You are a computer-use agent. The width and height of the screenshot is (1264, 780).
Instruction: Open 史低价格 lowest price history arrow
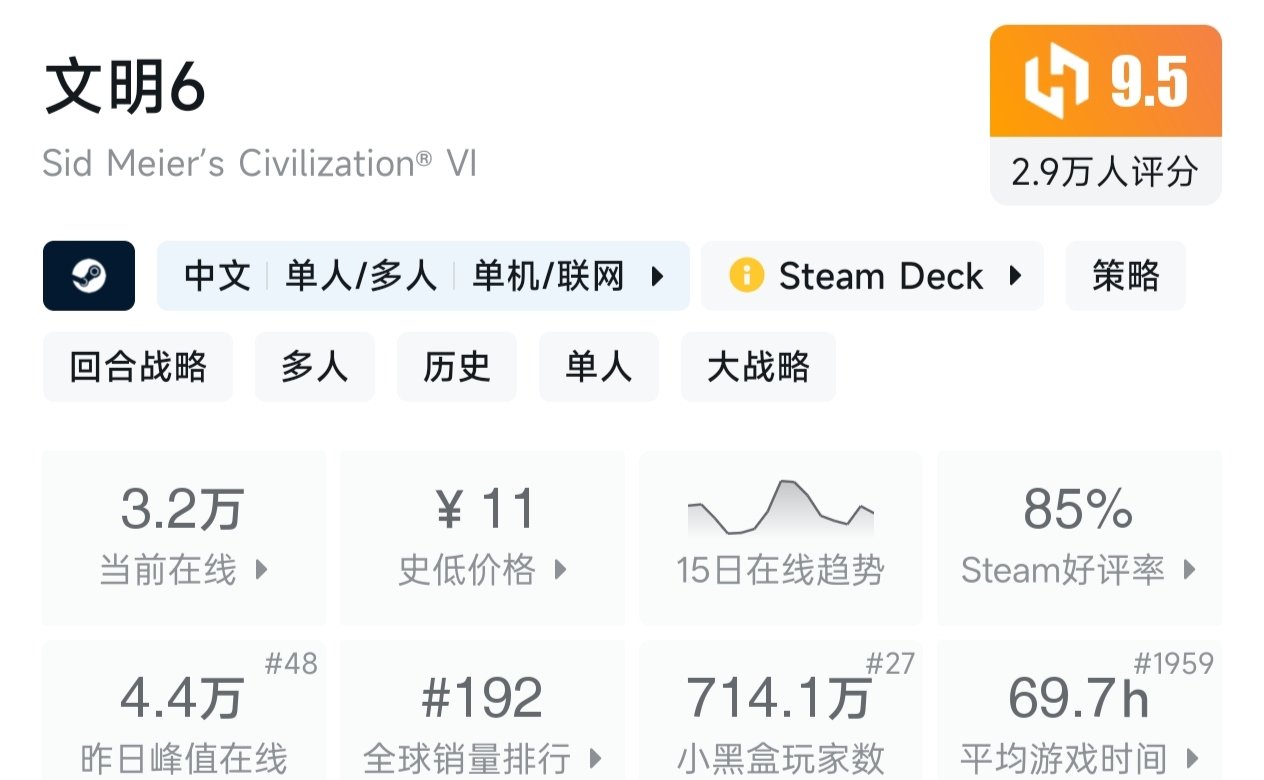pyautogui.click(x=560, y=570)
